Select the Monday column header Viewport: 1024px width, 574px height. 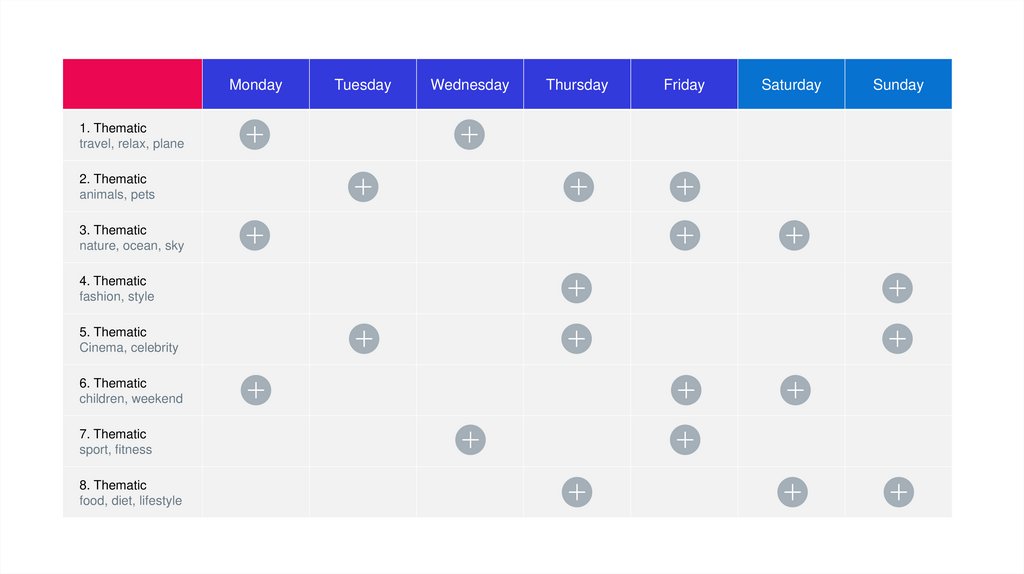256,85
